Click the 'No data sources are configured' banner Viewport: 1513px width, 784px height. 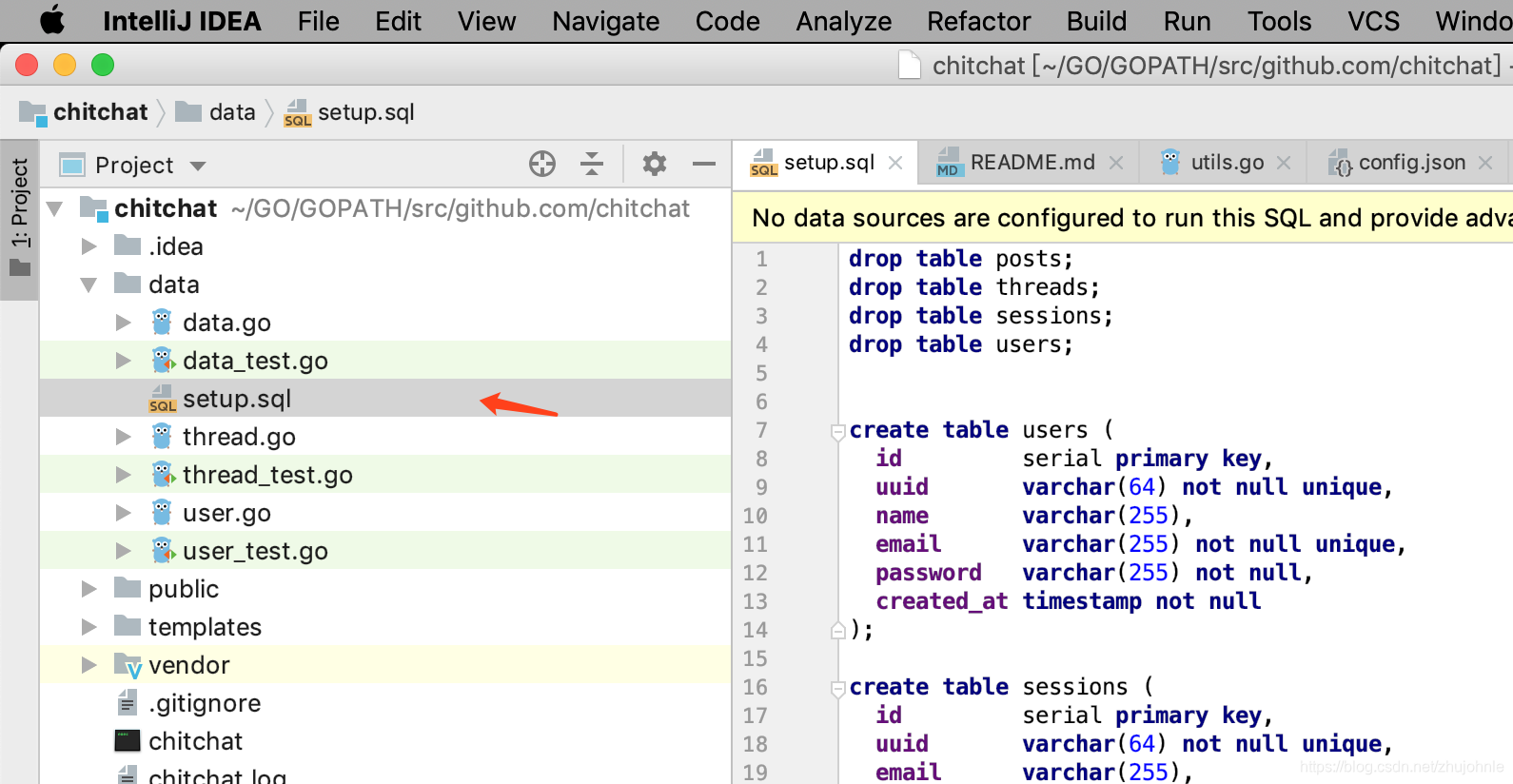click(1123, 218)
